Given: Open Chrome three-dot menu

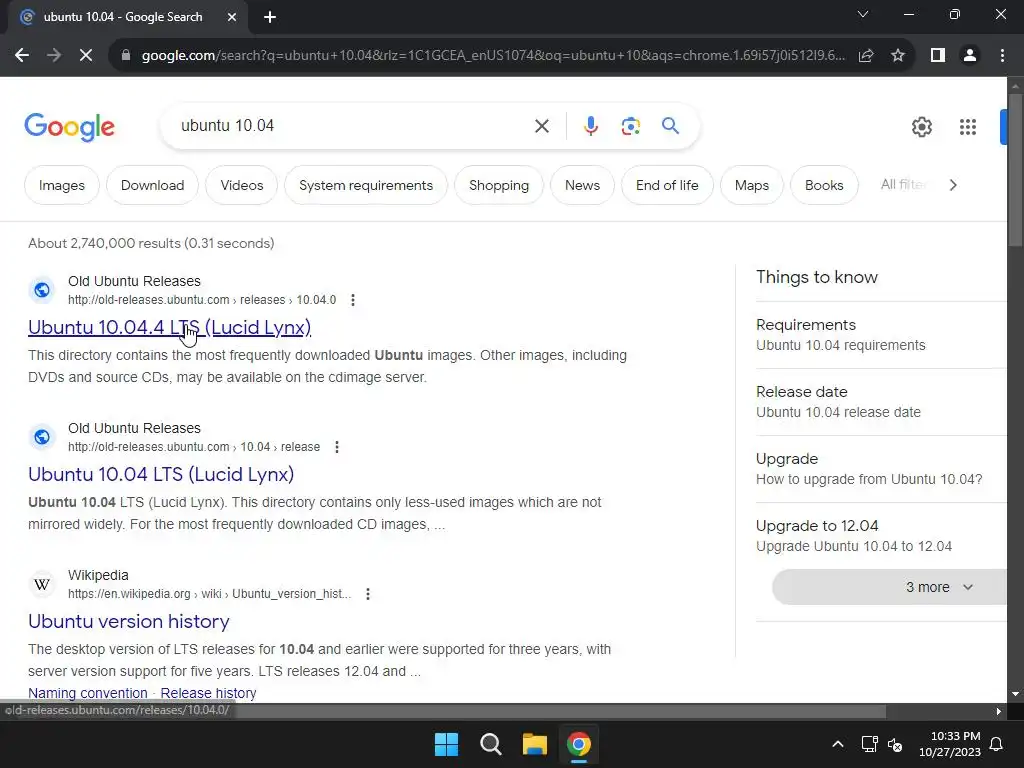Looking at the screenshot, I should tap(1002, 56).
